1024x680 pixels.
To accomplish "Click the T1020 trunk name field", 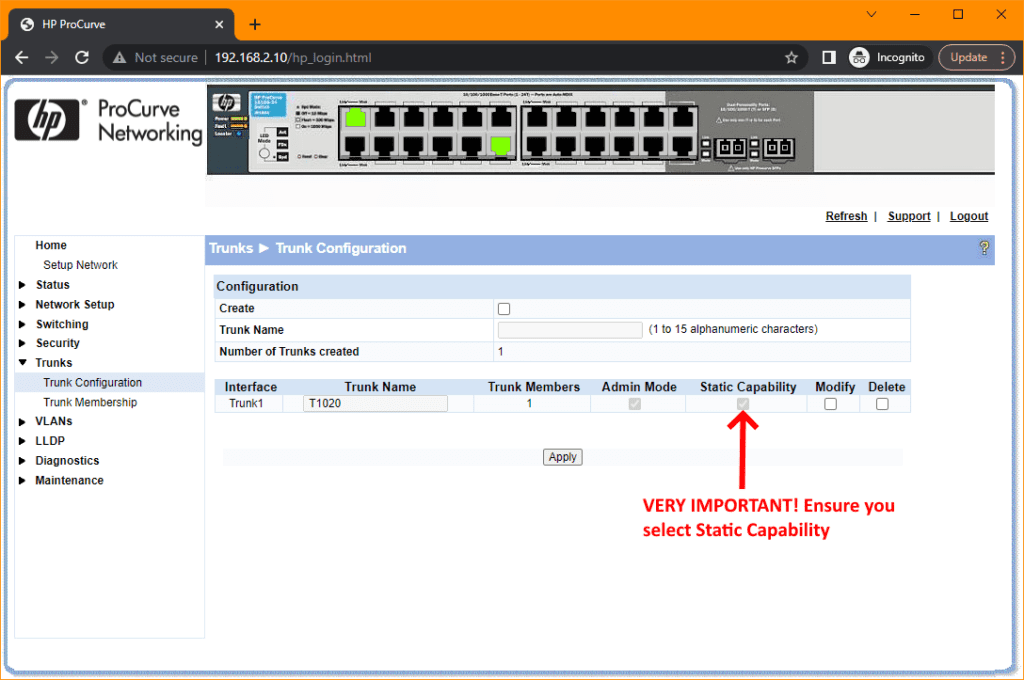I will [x=376, y=404].
